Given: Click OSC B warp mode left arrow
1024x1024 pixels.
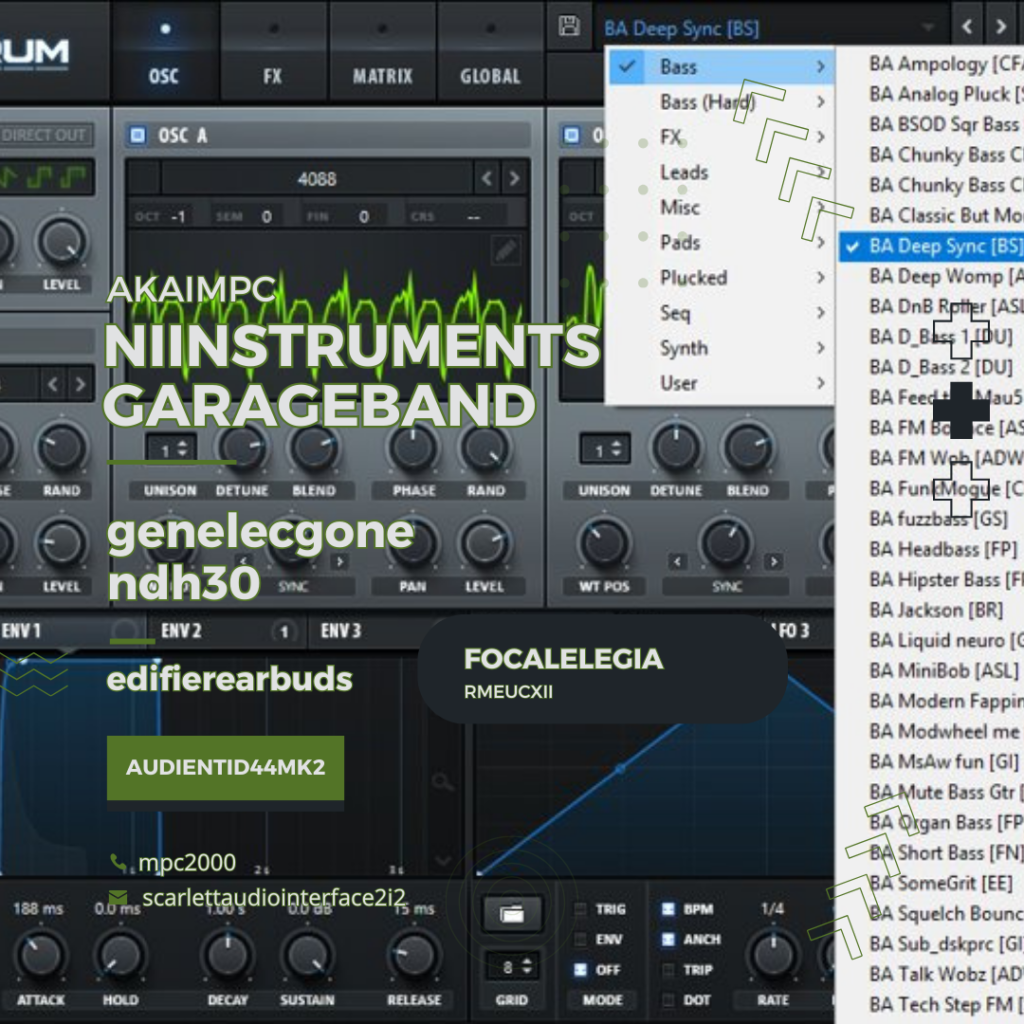Looking at the screenshot, I should (677, 561).
